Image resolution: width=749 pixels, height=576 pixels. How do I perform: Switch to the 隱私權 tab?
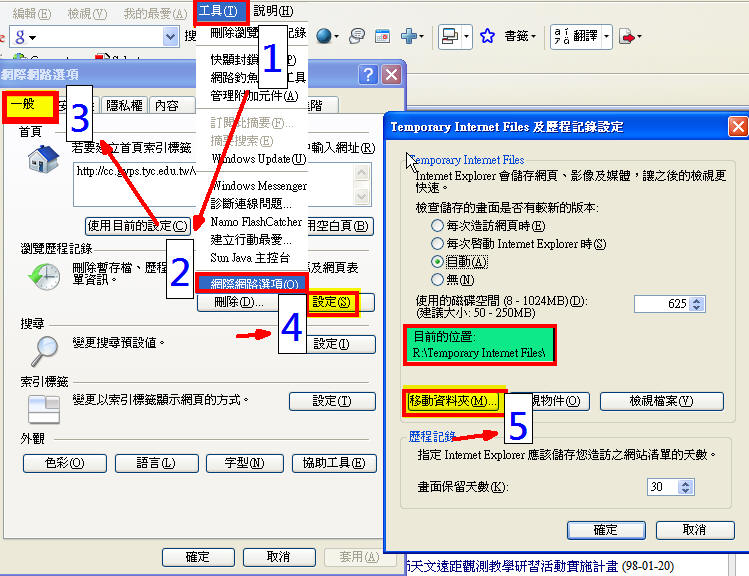(125, 106)
